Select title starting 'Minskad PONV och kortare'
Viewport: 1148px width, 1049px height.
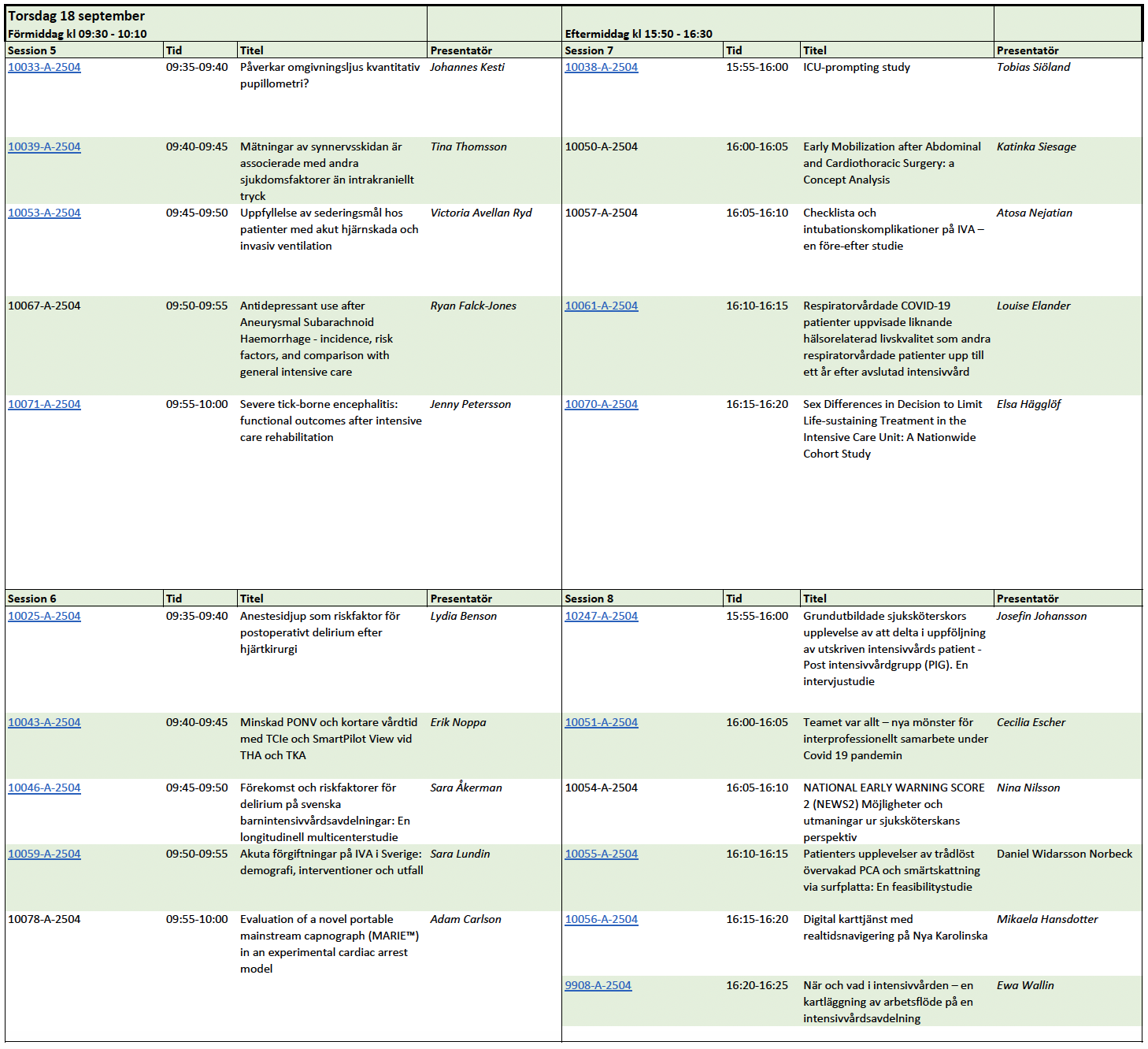pos(329,739)
